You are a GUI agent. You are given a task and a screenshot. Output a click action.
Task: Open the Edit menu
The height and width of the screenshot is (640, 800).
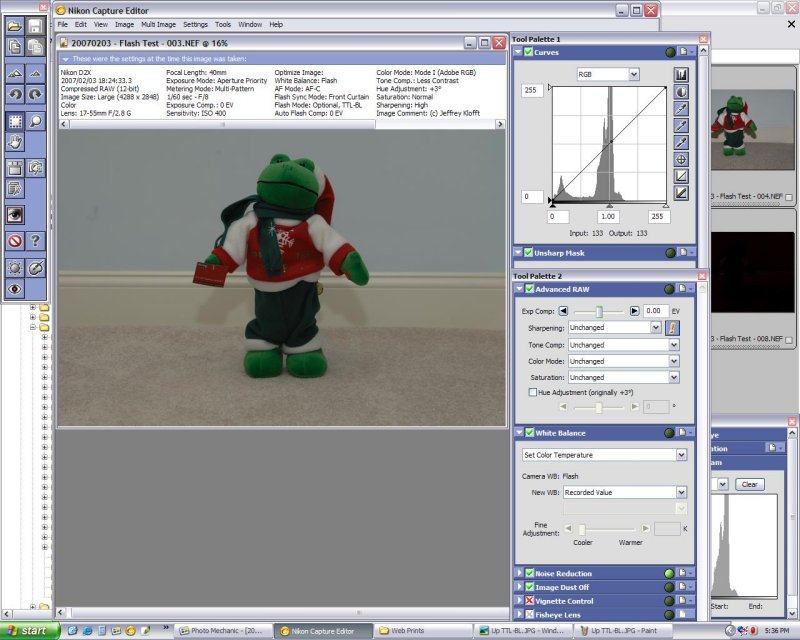(x=81, y=24)
